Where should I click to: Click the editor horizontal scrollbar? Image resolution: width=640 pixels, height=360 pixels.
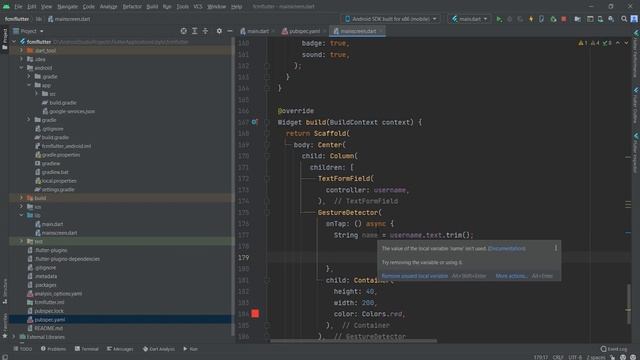(353, 340)
